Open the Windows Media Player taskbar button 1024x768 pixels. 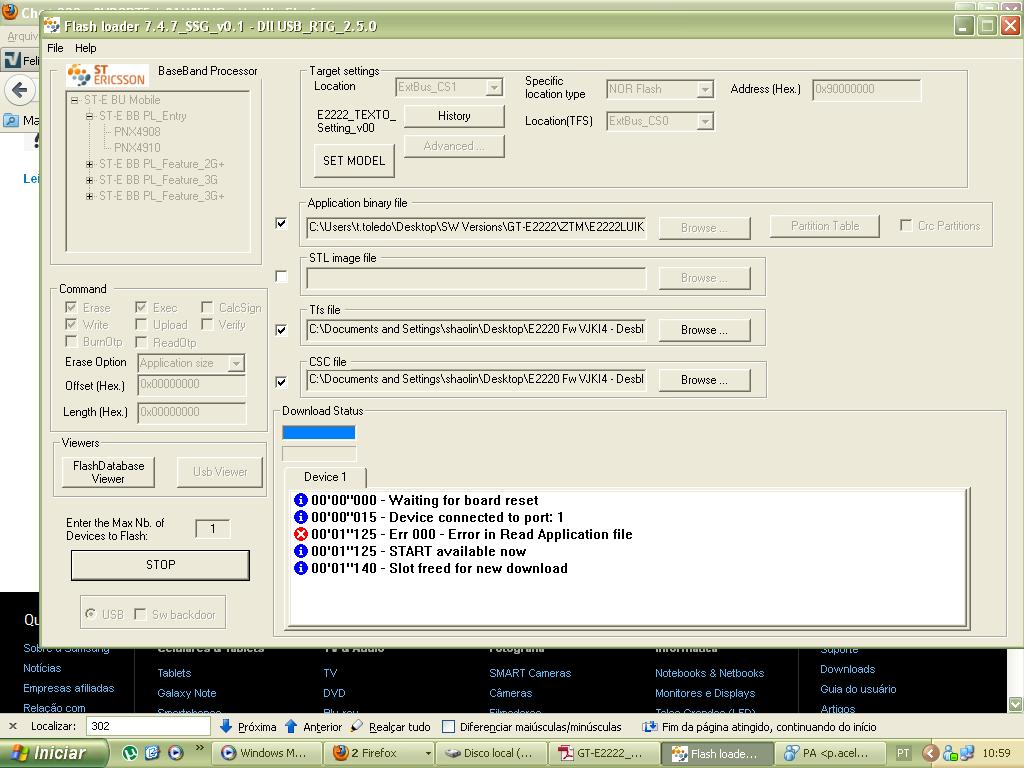pyautogui.click(x=266, y=753)
